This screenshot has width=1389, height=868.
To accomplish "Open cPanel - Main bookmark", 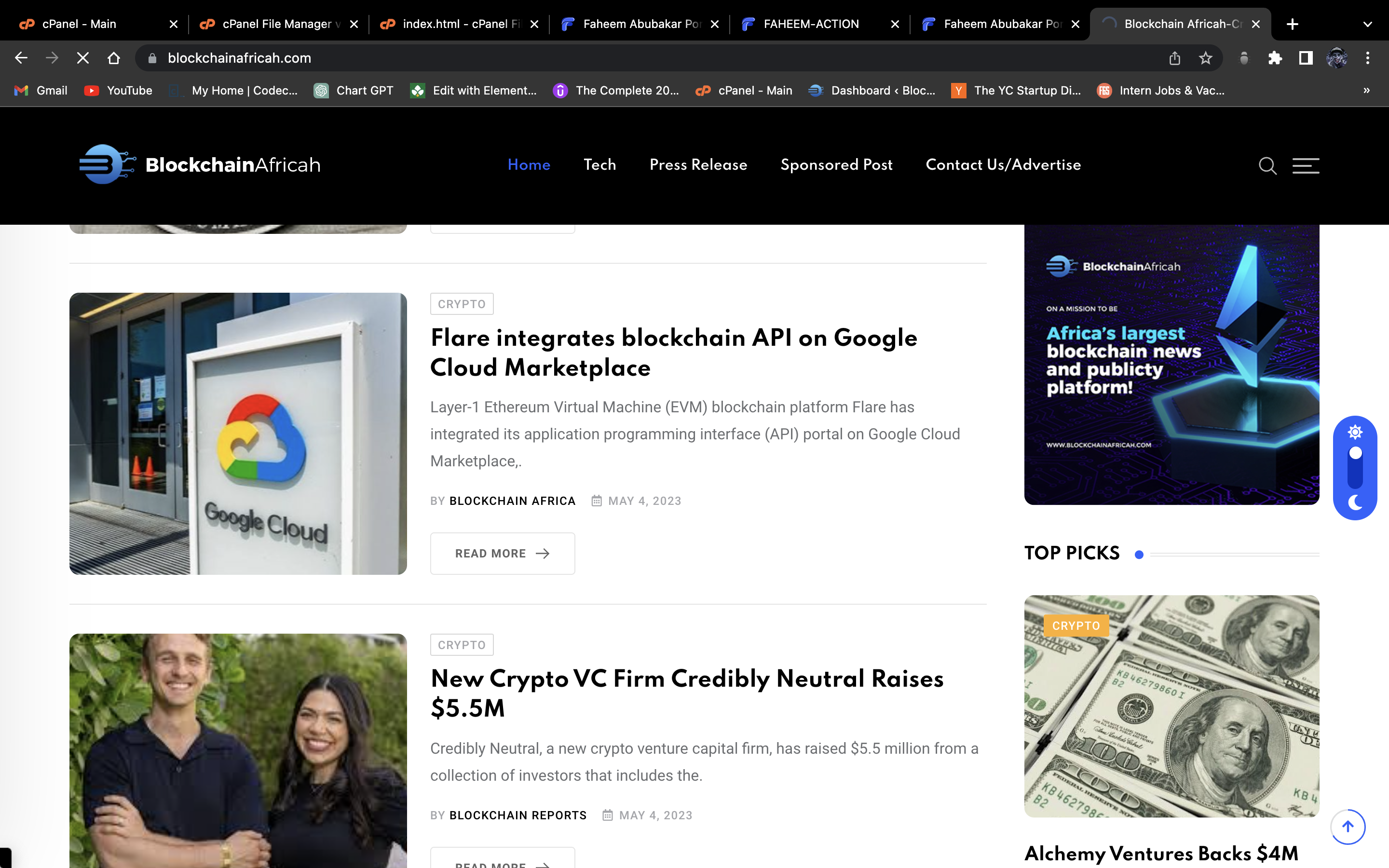I will [x=744, y=91].
